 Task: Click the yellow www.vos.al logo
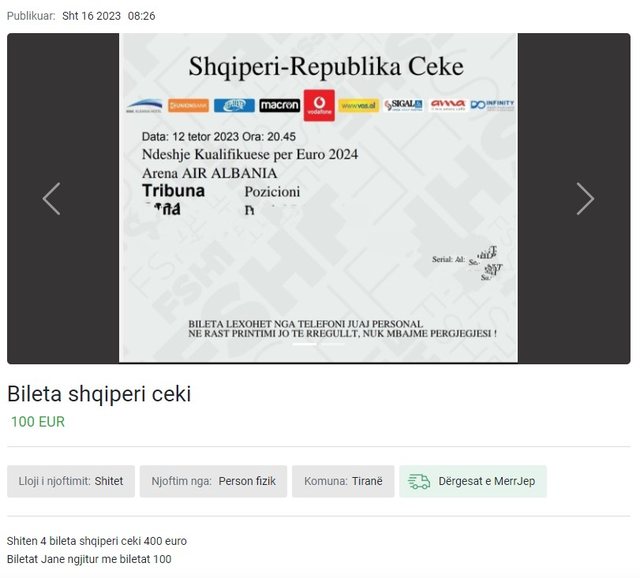(x=359, y=106)
